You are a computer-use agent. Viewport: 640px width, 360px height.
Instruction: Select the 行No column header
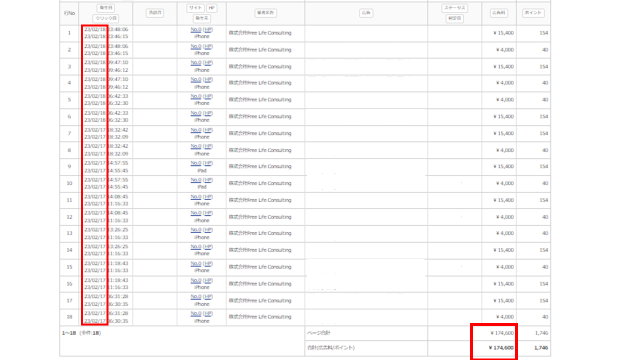pos(69,13)
